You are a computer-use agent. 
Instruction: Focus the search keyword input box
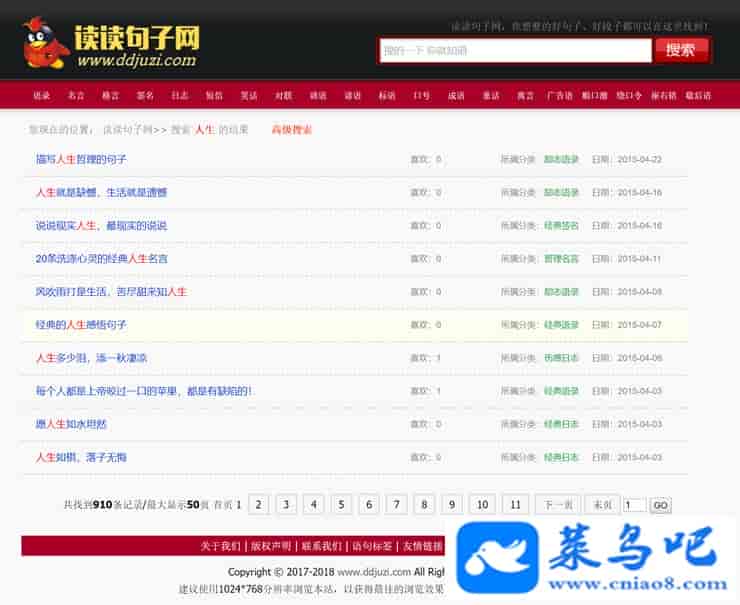coord(515,50)
